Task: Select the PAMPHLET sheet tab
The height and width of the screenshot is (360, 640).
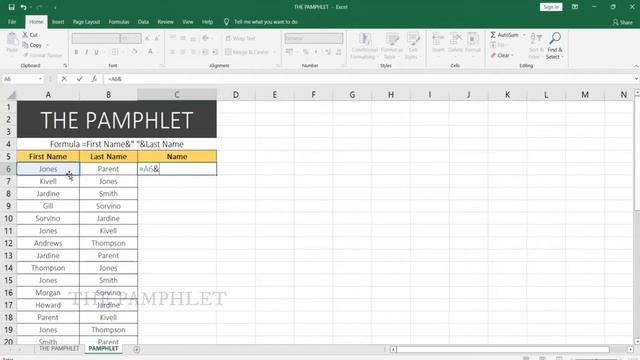Action: tap(103, 349)
